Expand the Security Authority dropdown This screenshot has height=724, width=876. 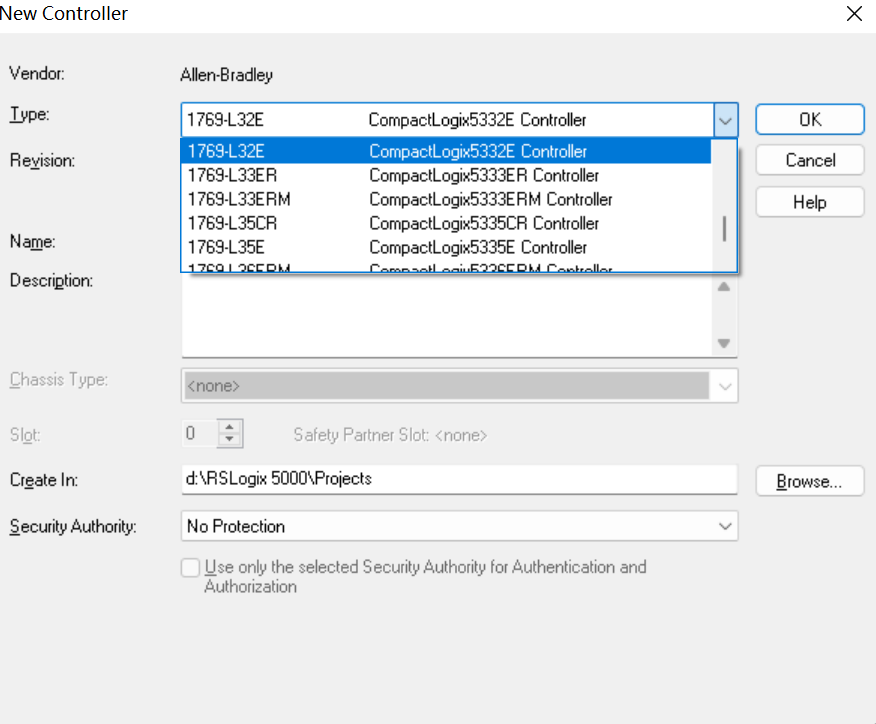point(725,526)
